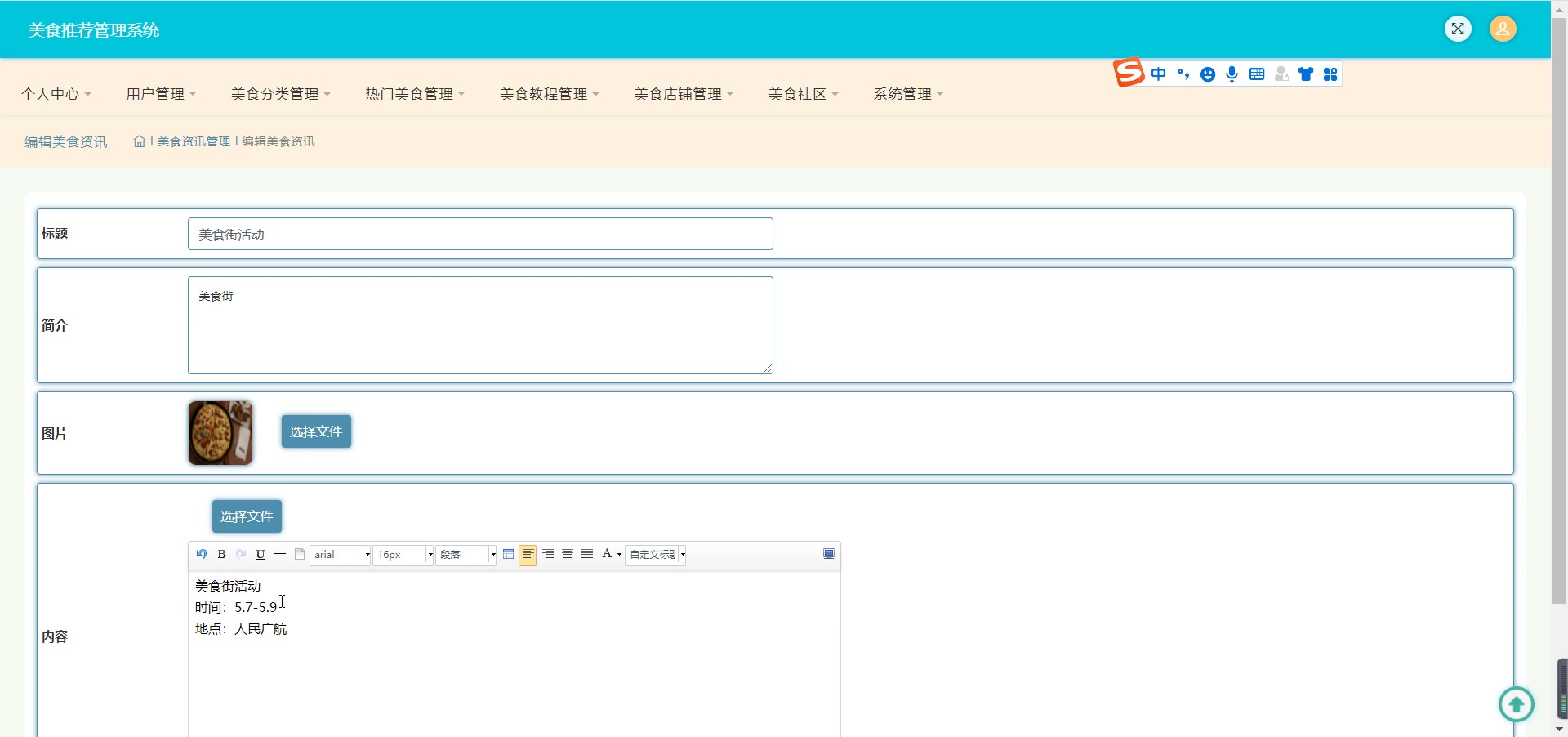Image resolution: width=1568 pixels, height=737 pixels.
Task: Open 美食资讯管理 breadcrumb link
Action: [x=194, y=141]
